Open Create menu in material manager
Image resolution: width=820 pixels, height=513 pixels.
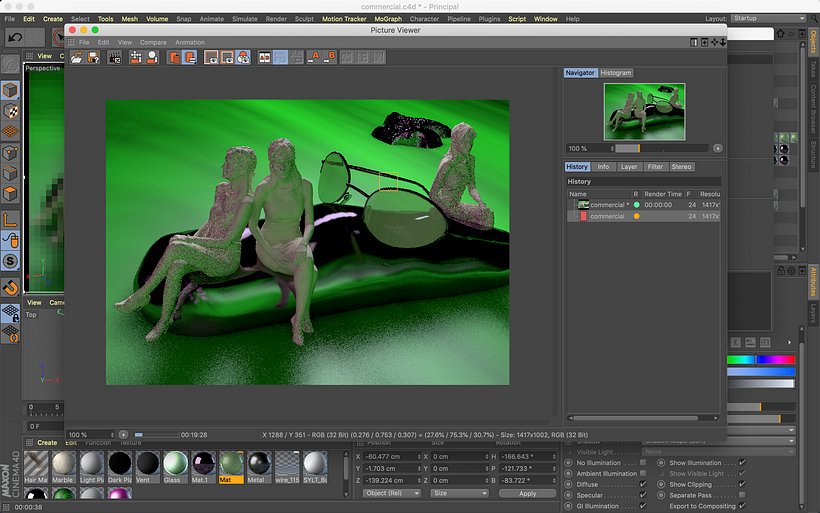coord(47,442)
